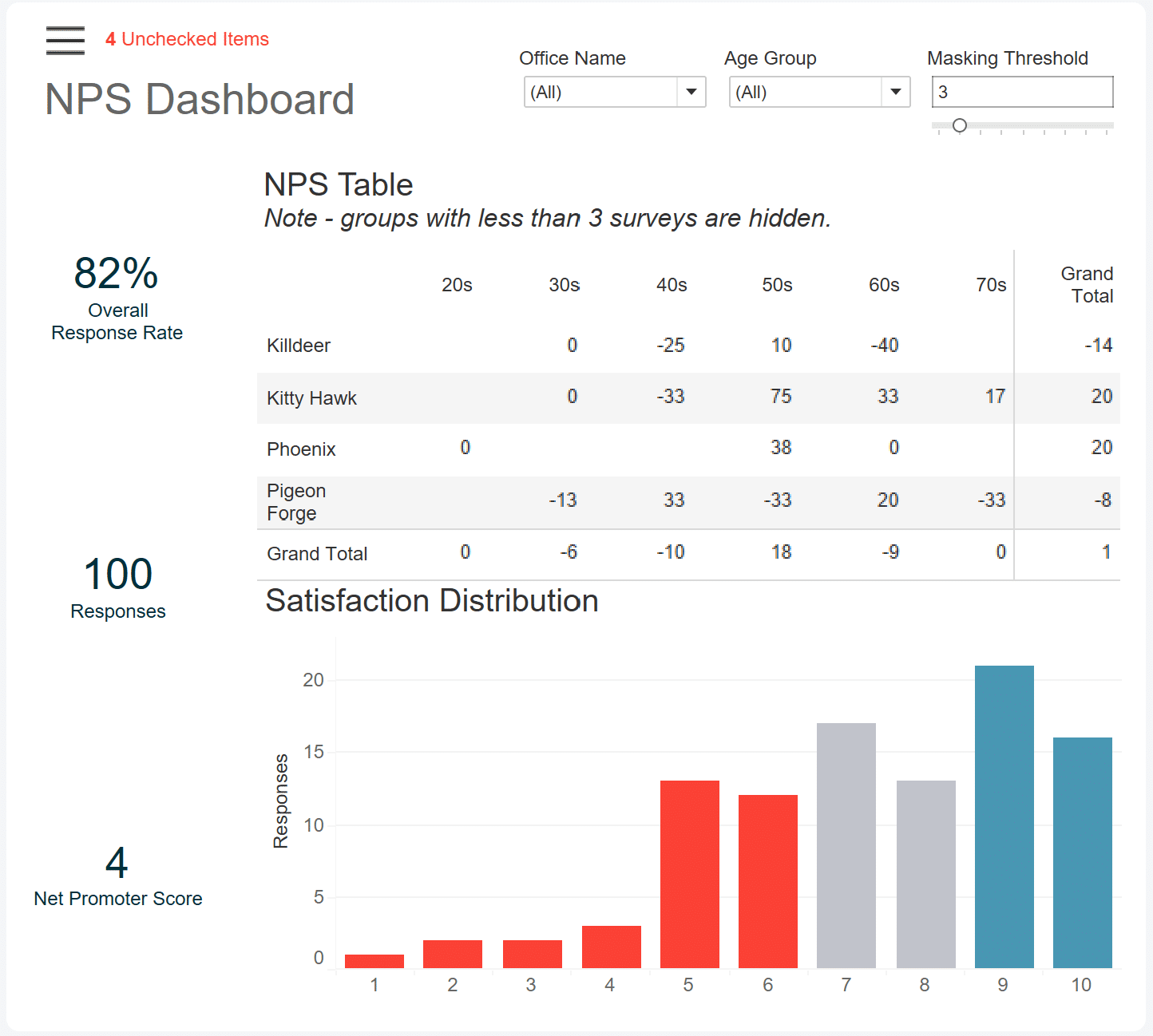Viewport: 1153px width, 1036px height.
Task: Click the 4 Unchecked Items link
Action: coord(187,39)
